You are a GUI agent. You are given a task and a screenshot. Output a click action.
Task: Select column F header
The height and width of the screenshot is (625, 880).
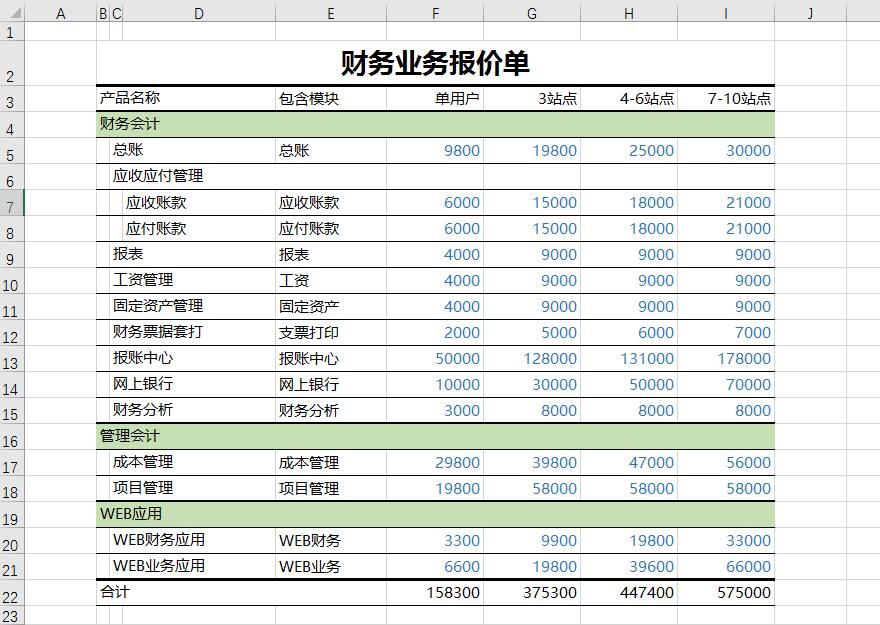(x=434, y=13)
